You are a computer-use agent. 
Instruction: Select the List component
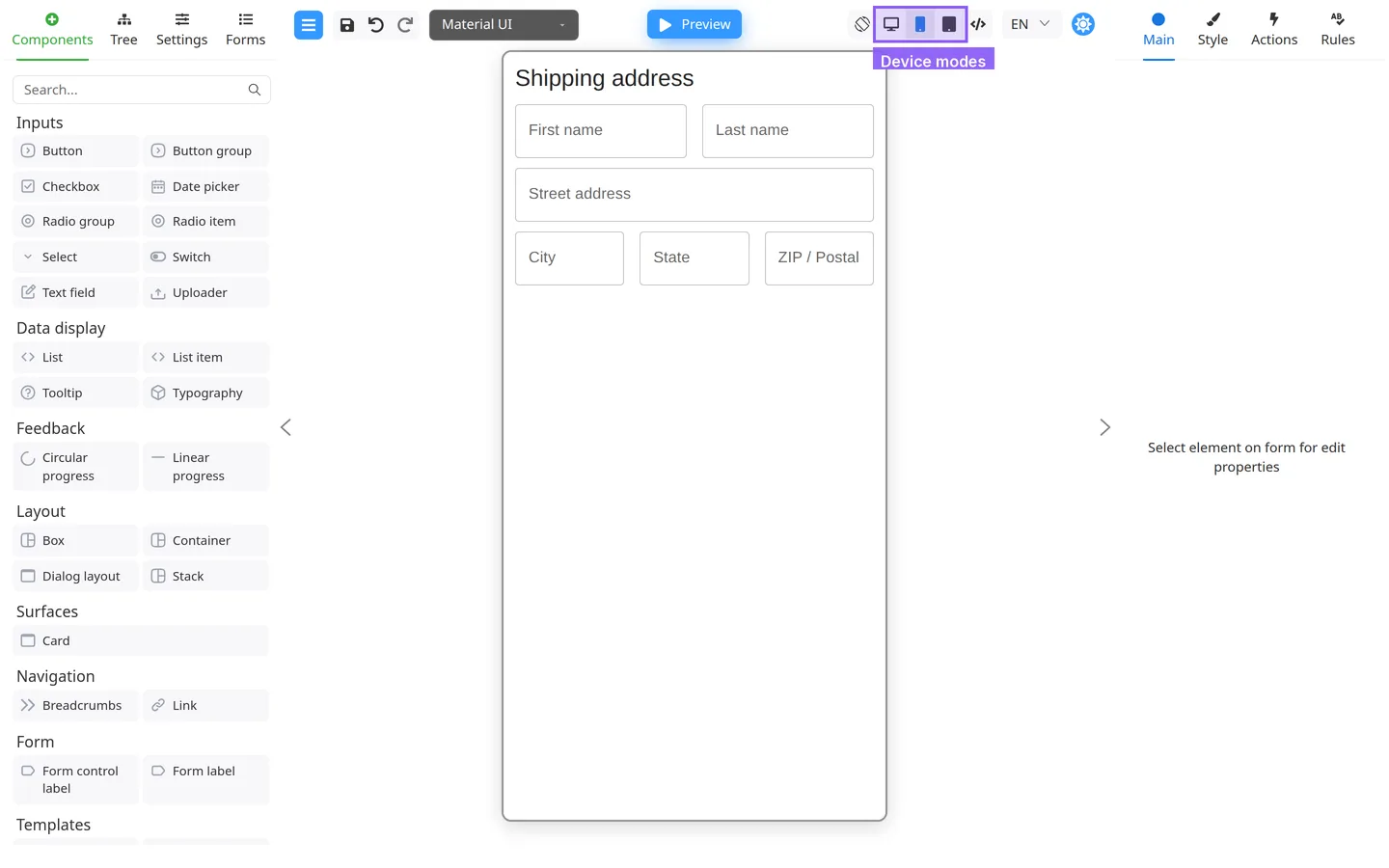pyautogui.click(x=76, y=358)
